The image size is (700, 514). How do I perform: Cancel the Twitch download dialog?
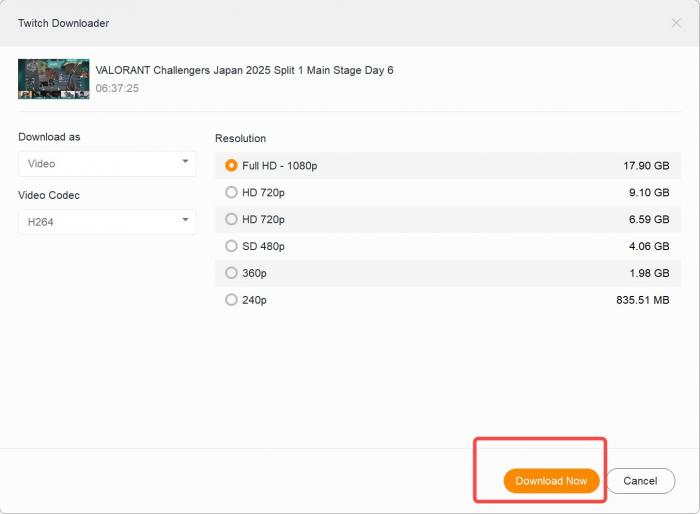(x=640, y=481)
